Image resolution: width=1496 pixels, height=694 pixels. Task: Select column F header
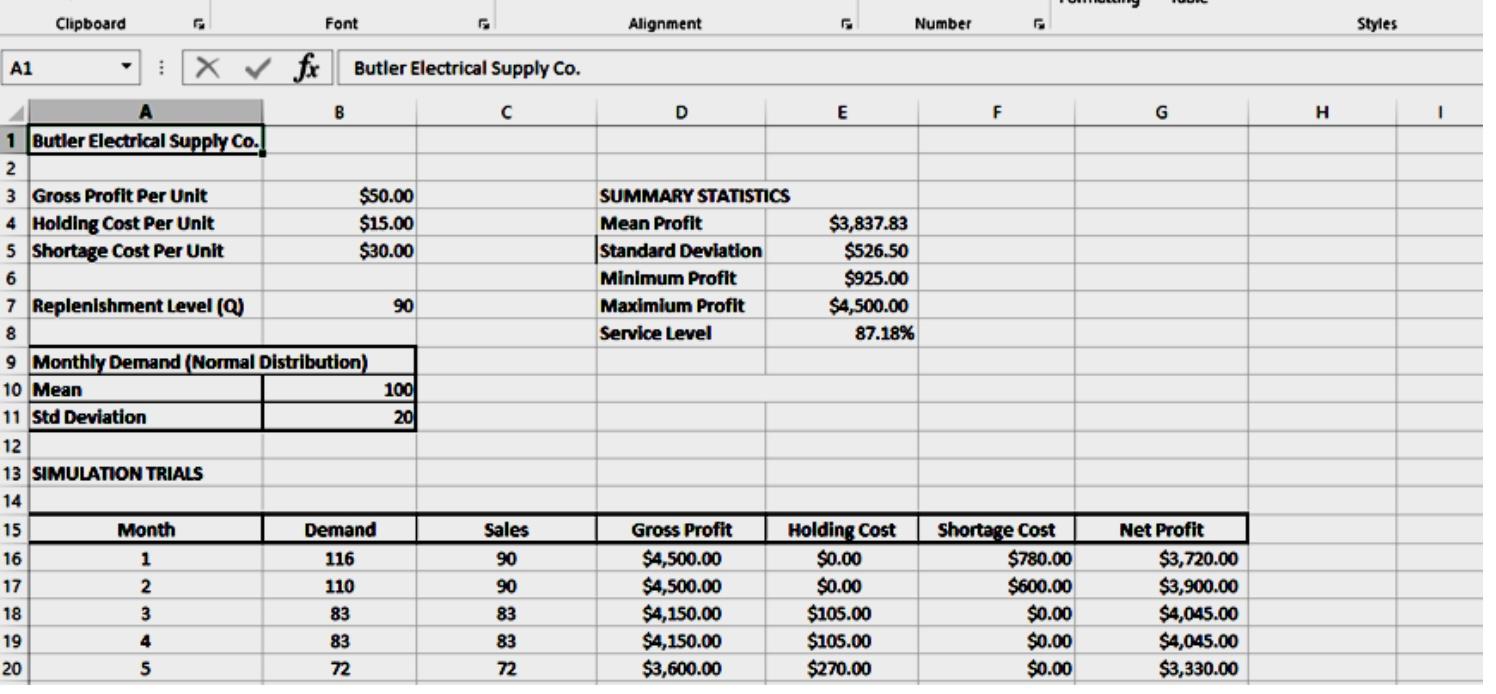(x=996, y=112)
